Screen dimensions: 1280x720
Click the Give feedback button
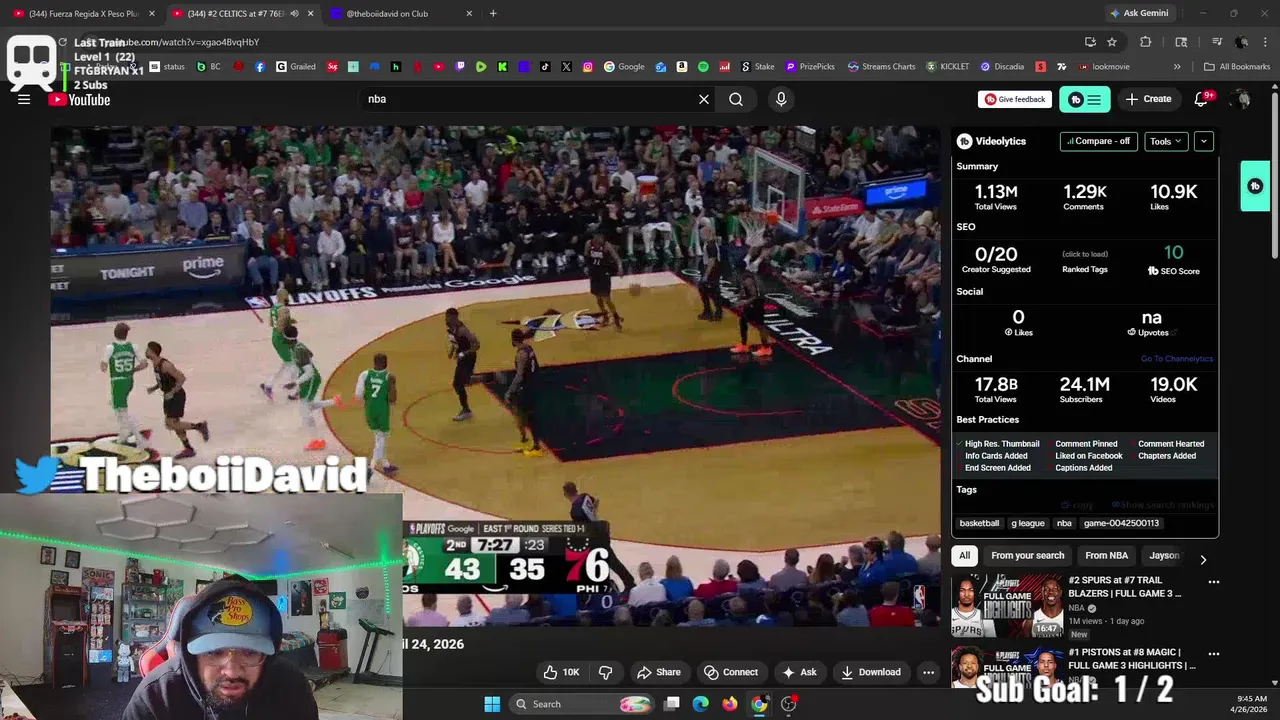click(1015, 99)
